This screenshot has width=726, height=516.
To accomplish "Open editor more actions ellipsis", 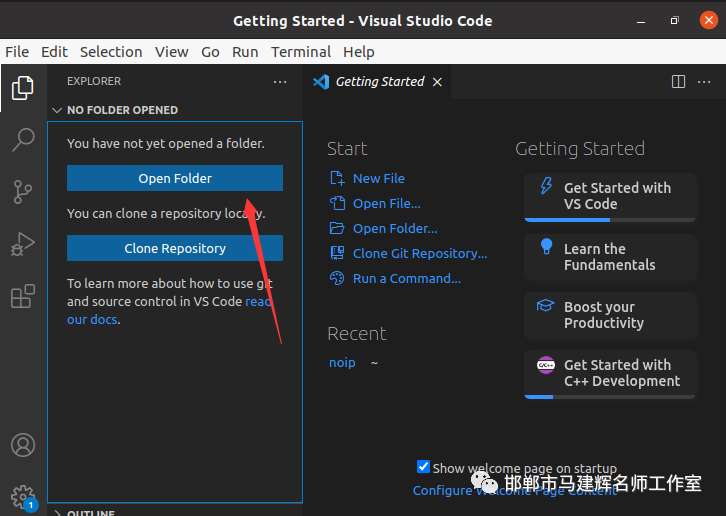I will (x=704, y=82).
